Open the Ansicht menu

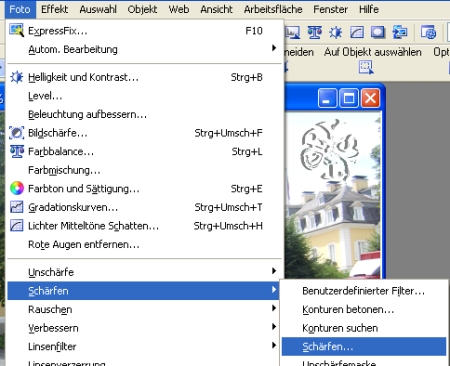point(216,9)
